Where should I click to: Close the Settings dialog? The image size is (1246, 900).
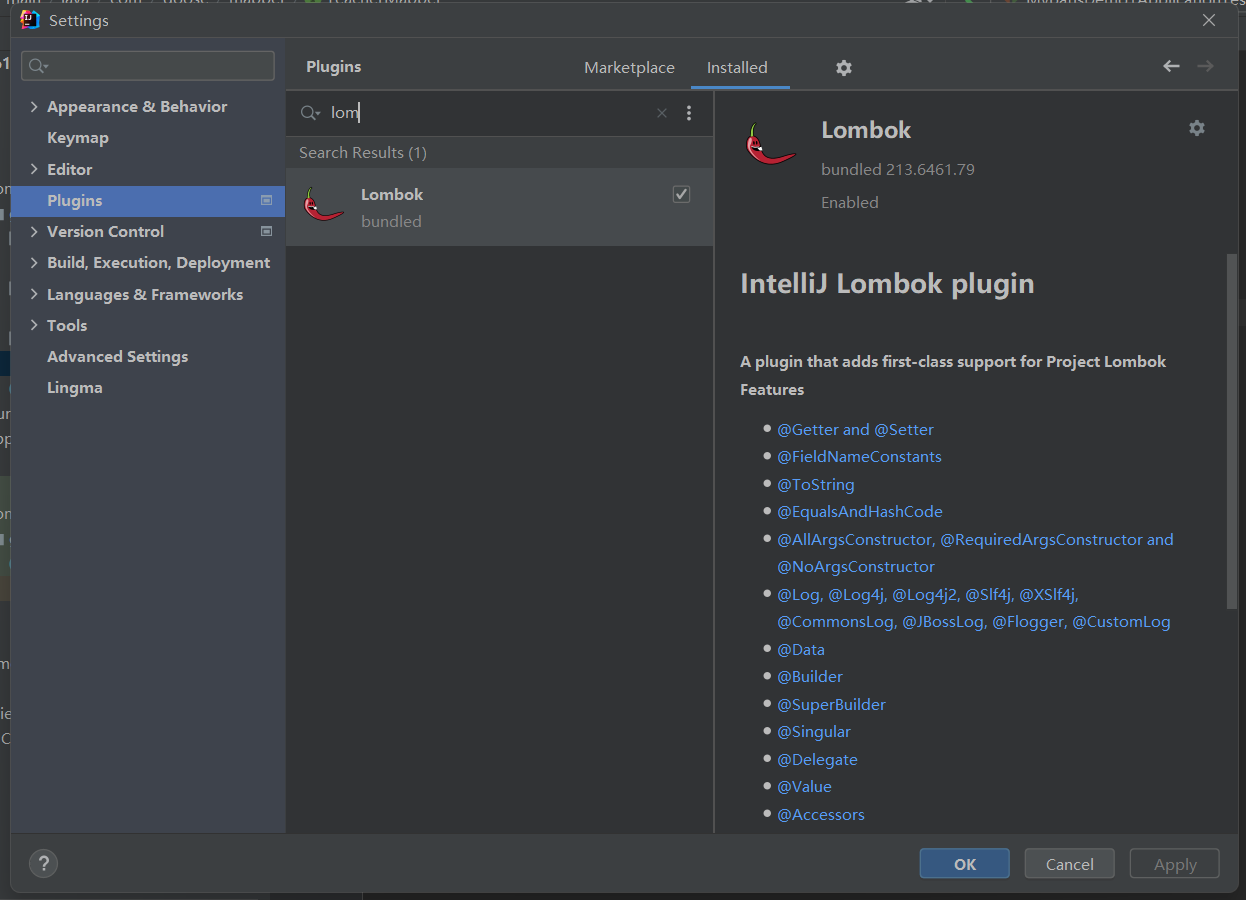click(x=1208, y=20)
